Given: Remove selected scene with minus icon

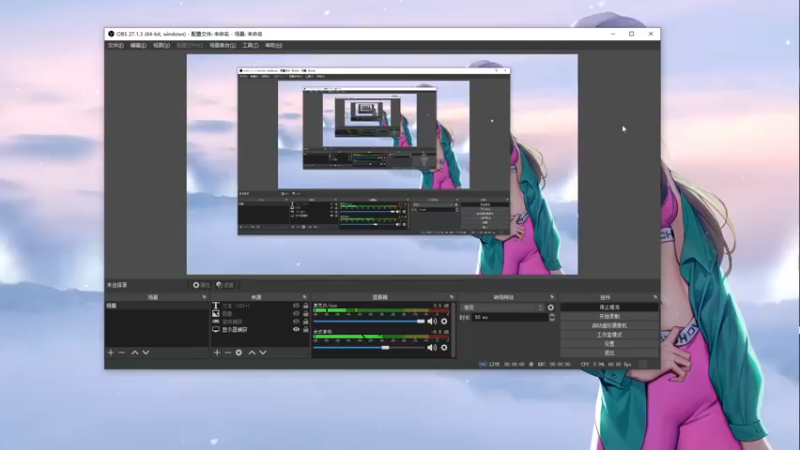Looking at the screenshot, I should [x=121, y=353].
